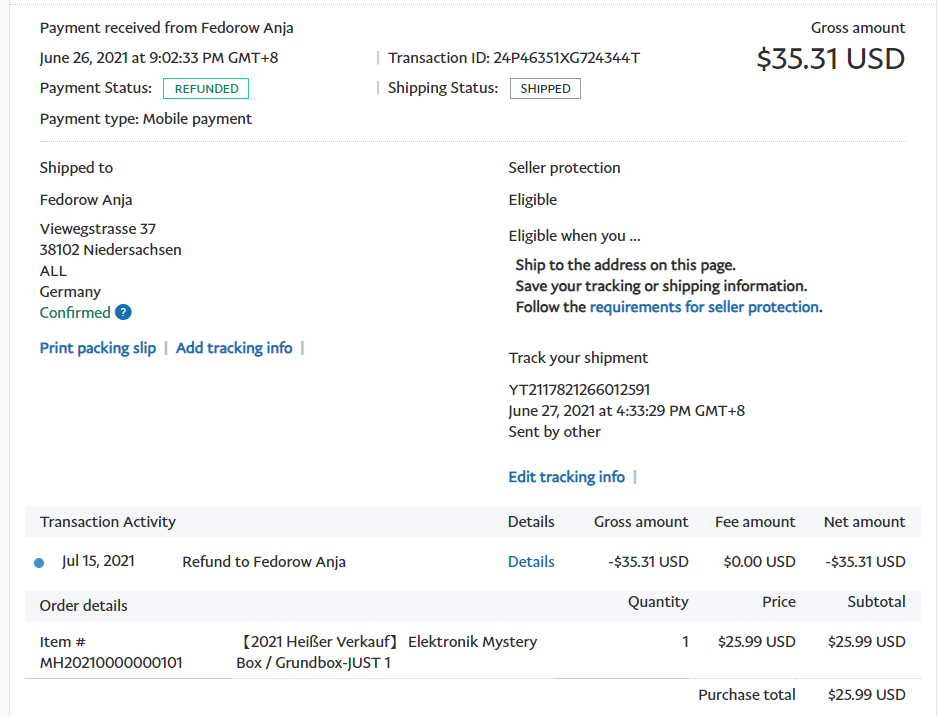
Task: Click the Elektronik Mystery Box item name
Action: [x=389, y=652]
